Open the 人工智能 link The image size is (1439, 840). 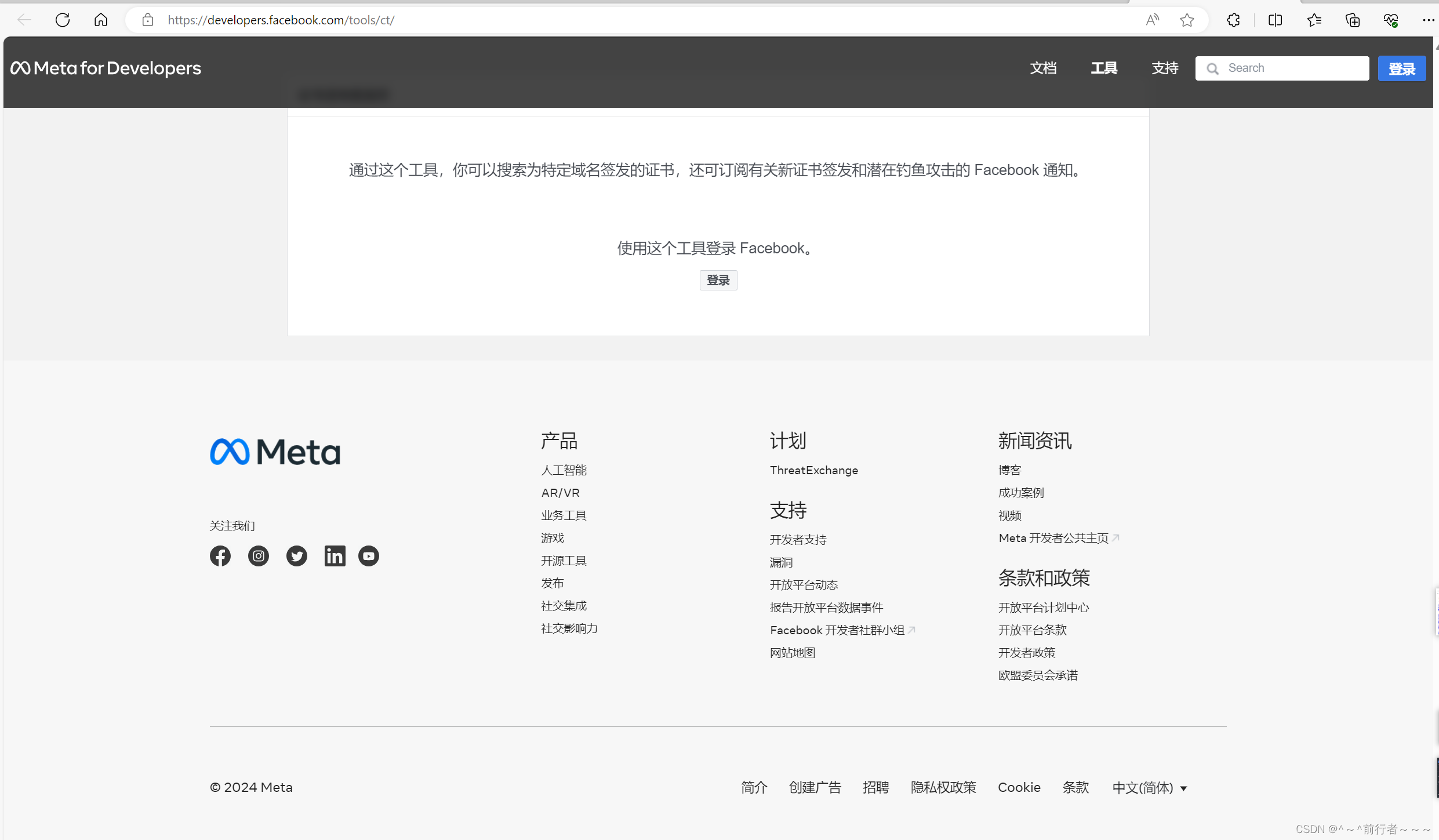564,470
